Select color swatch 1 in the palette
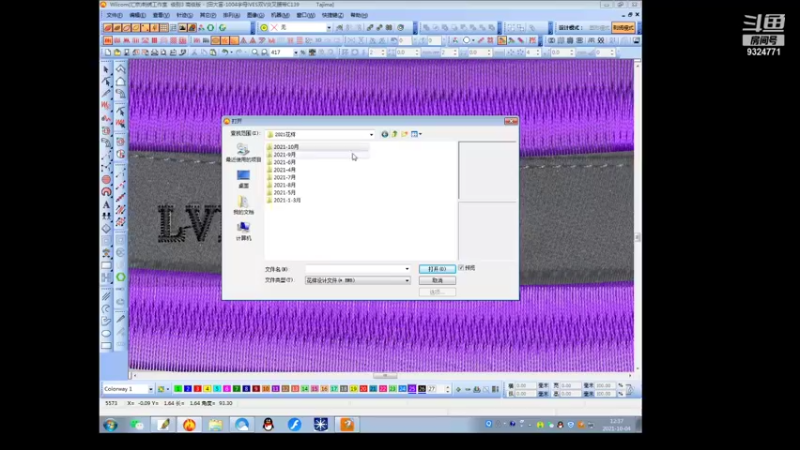Viewport: 800px width, 450px height. pyautogui.click(x=178, y=389)
